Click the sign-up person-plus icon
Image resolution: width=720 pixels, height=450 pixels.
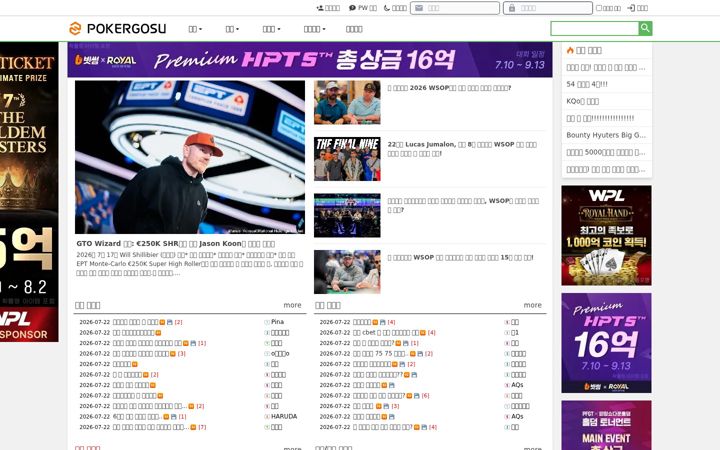click(x=320, y=8)
